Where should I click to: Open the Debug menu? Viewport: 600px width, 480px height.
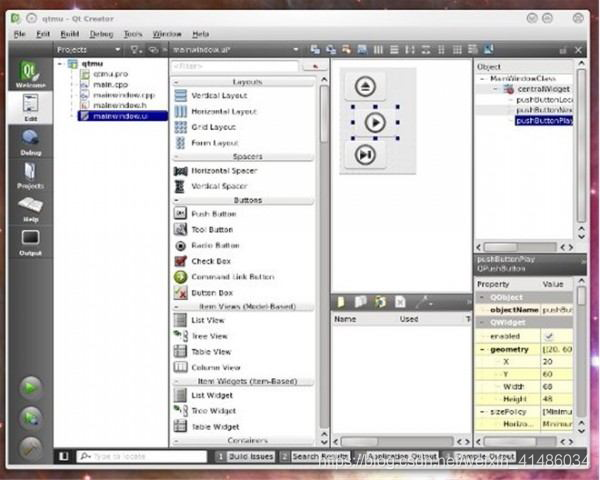click(101, 34)
